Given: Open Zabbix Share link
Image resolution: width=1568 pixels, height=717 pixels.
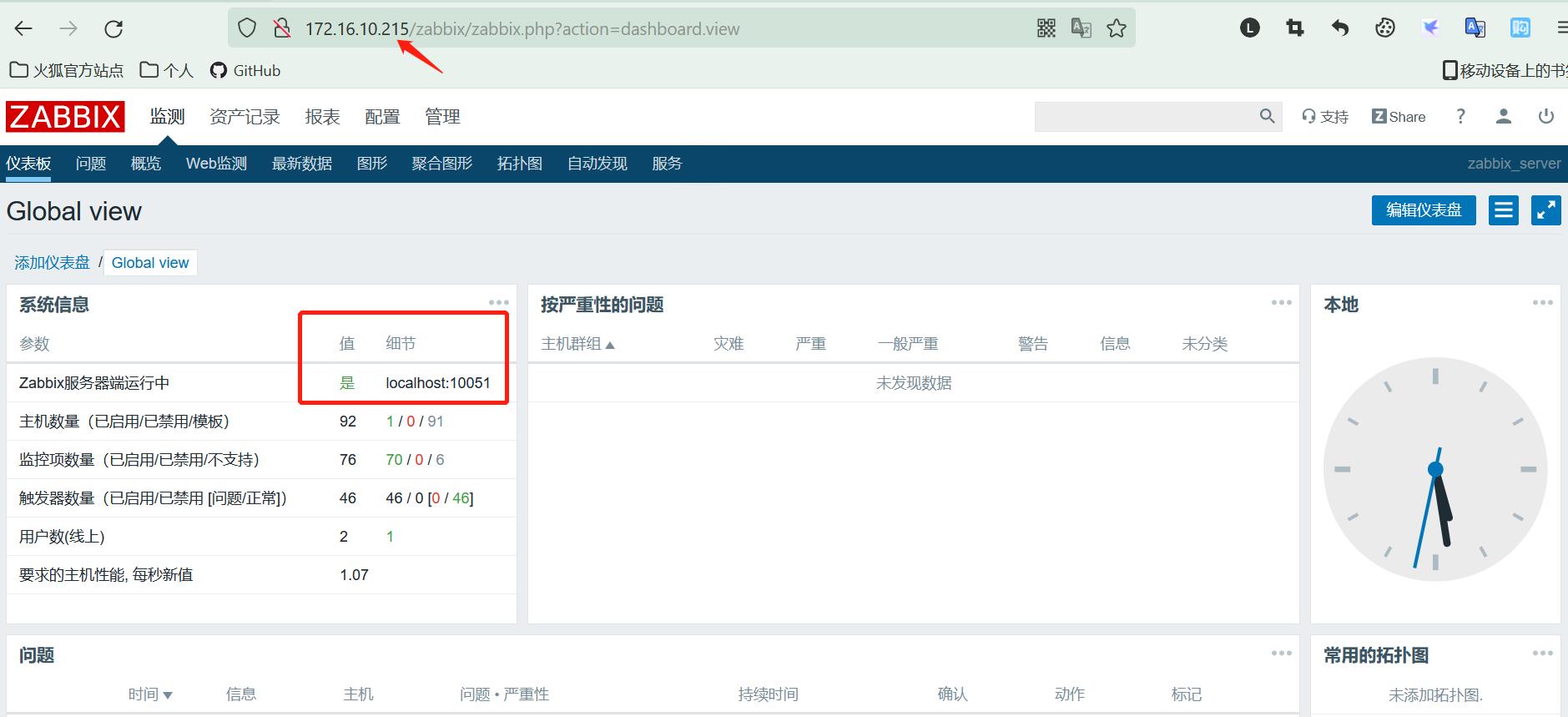Looking at the screenshot, I should tap(1399, 117).
